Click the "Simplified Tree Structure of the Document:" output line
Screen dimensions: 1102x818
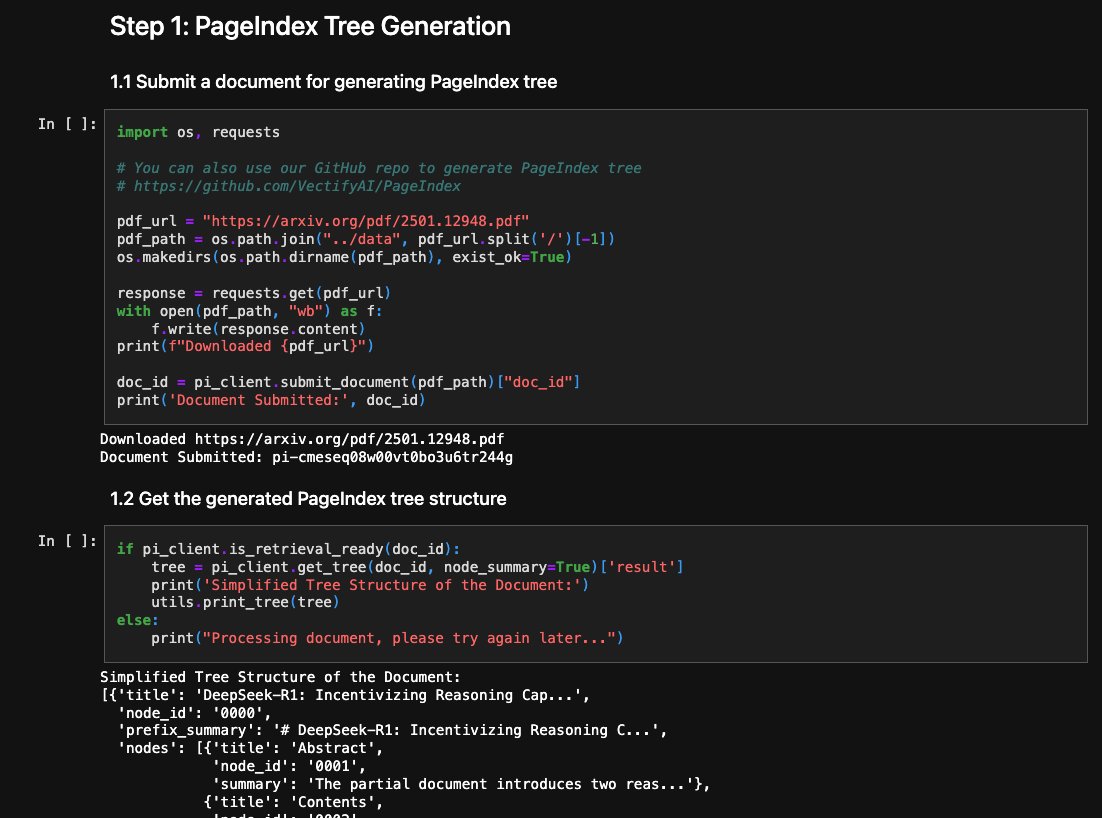(x=279, y=677)
